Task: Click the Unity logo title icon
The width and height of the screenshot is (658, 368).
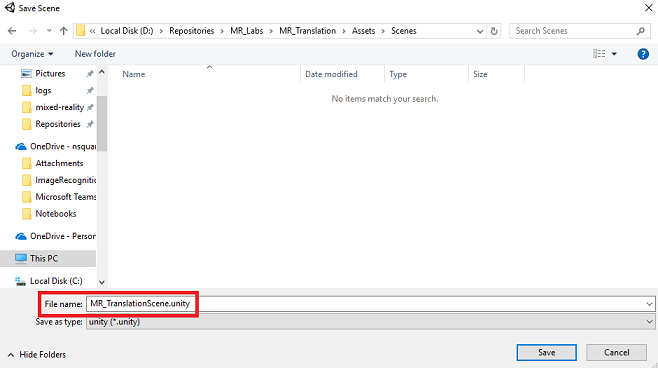Action: (x=10, y=8)
